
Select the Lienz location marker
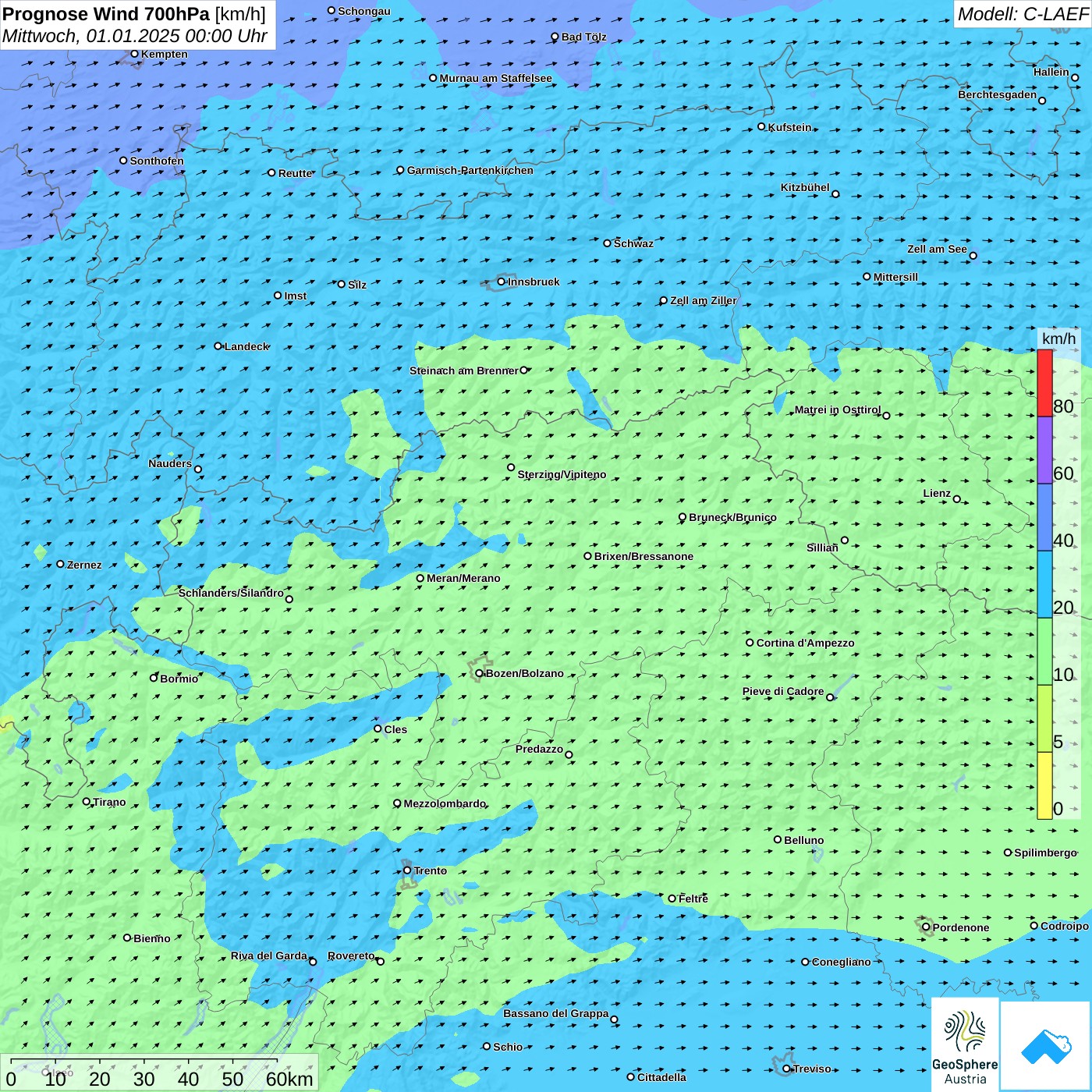point(957,499)
